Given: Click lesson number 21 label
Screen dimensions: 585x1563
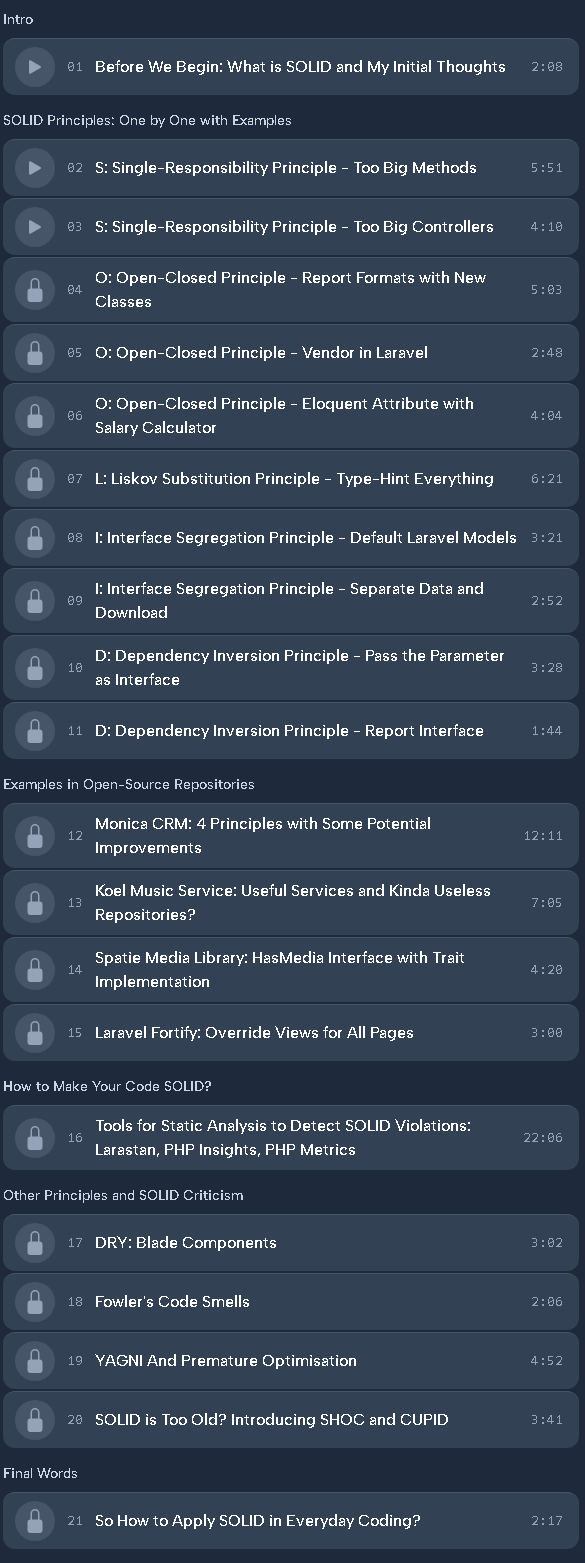Looking at the screenshot, I should click(x=75, y=1521).
